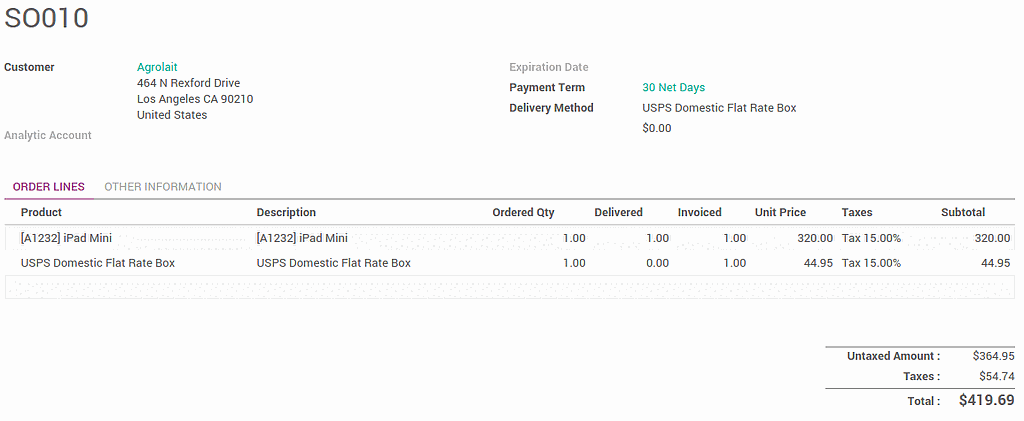This screenshot has height=421, width=1024.
Task: Click the Delivered column header
Action: point(618,212)
